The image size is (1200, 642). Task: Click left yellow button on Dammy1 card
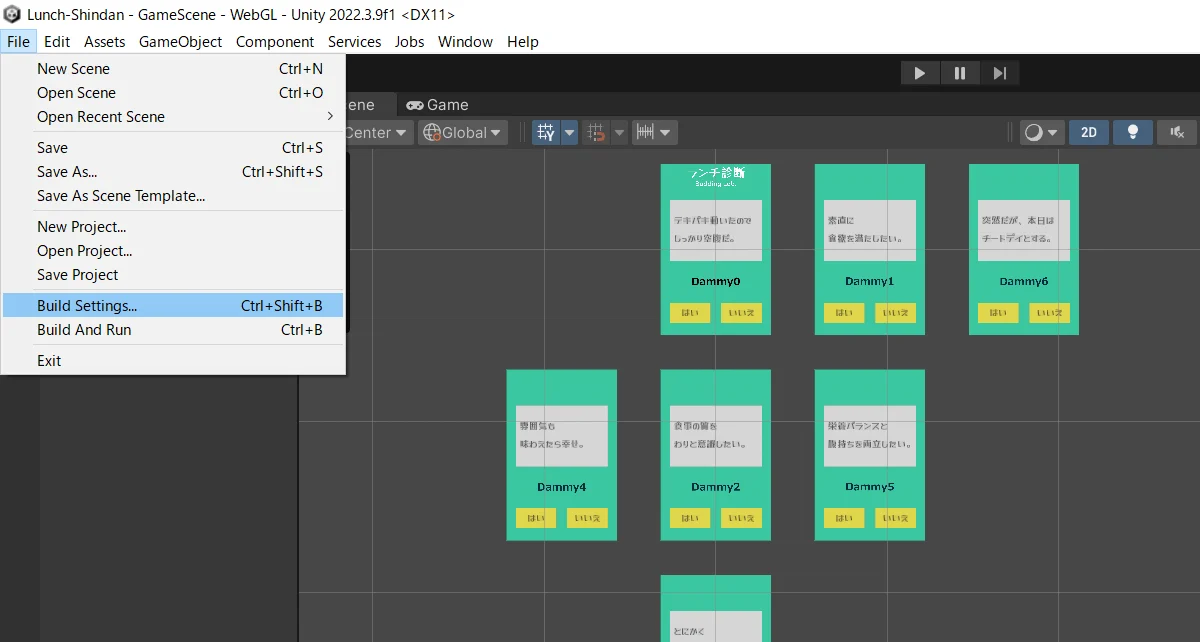[x=844, y=313]
